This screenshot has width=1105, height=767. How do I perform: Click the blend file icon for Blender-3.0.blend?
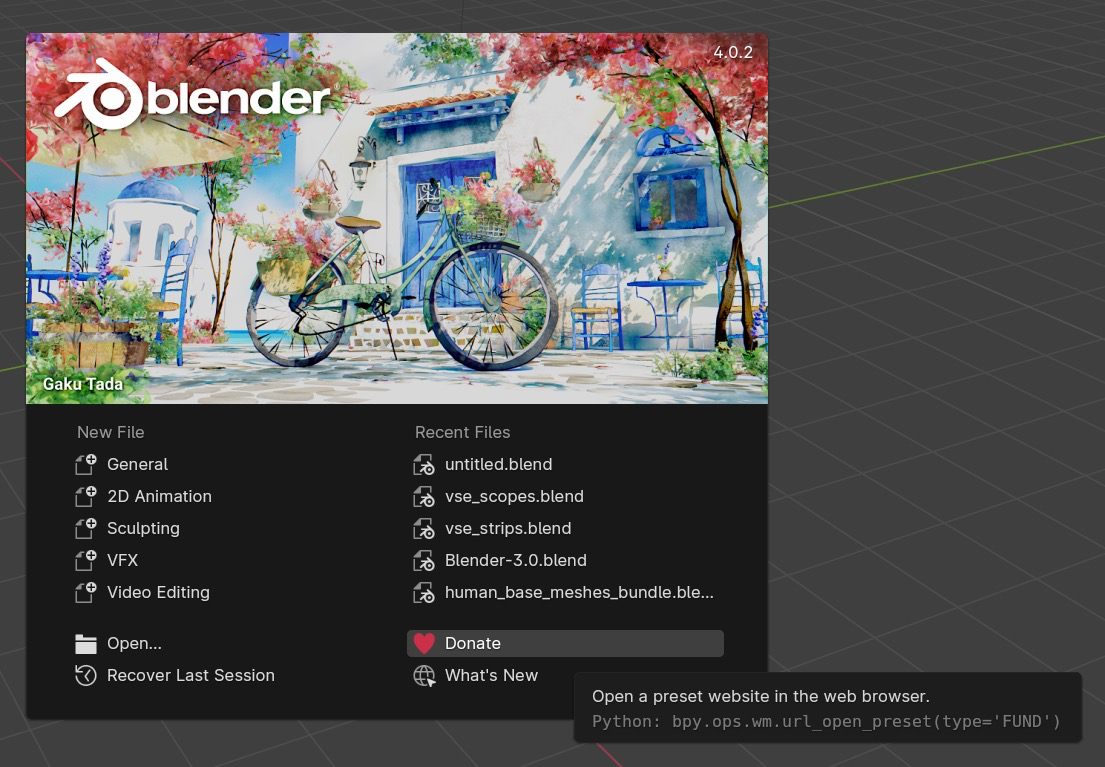424,560
